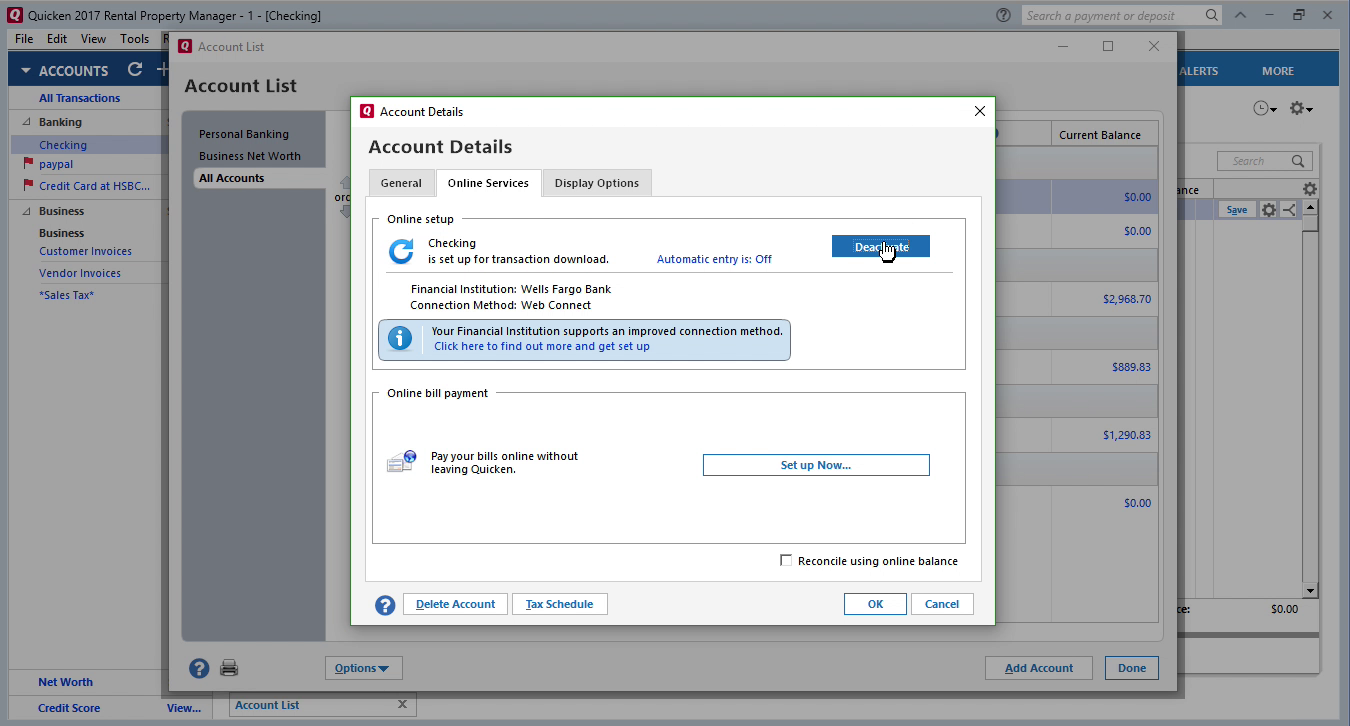Close the Account List tab at bottom

[402, 705]
